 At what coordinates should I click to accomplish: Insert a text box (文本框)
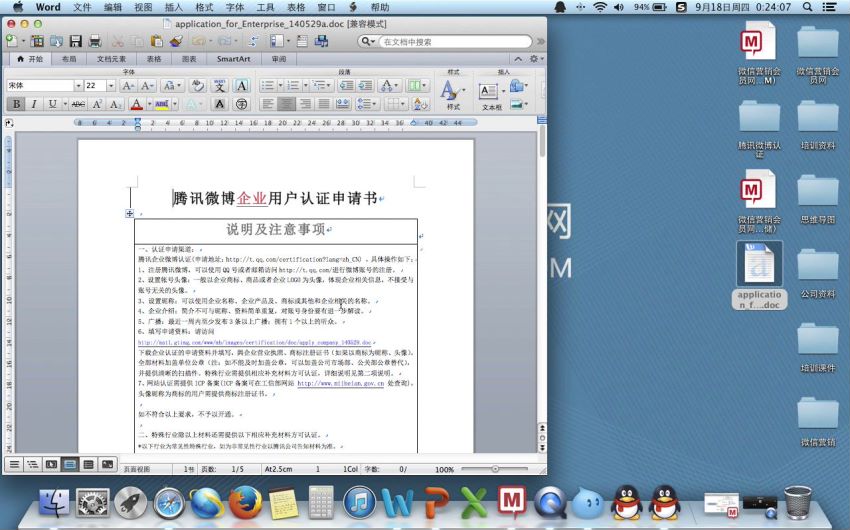tap(491, 93)
